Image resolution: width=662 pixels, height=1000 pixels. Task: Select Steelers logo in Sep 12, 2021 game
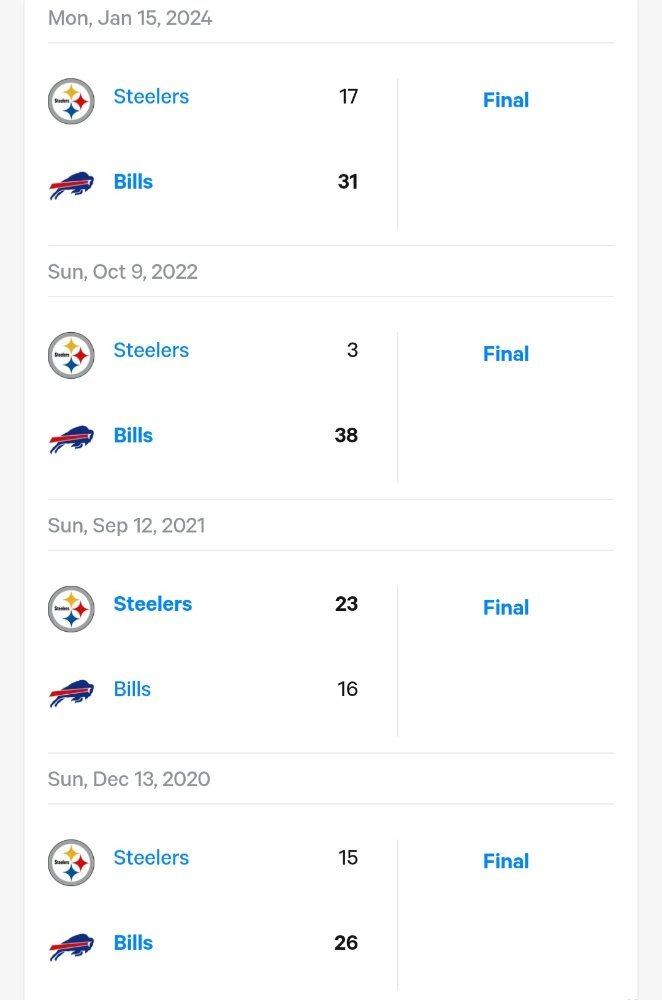pyautogui.click(x=71, y=609)
